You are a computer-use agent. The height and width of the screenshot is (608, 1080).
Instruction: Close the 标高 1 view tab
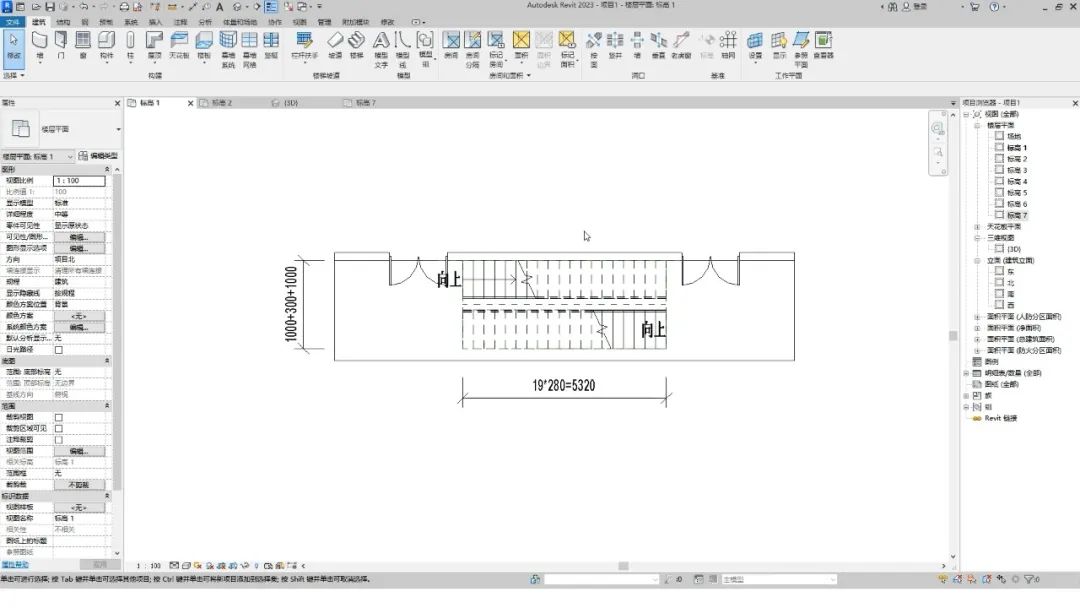[x=191, y=103]
